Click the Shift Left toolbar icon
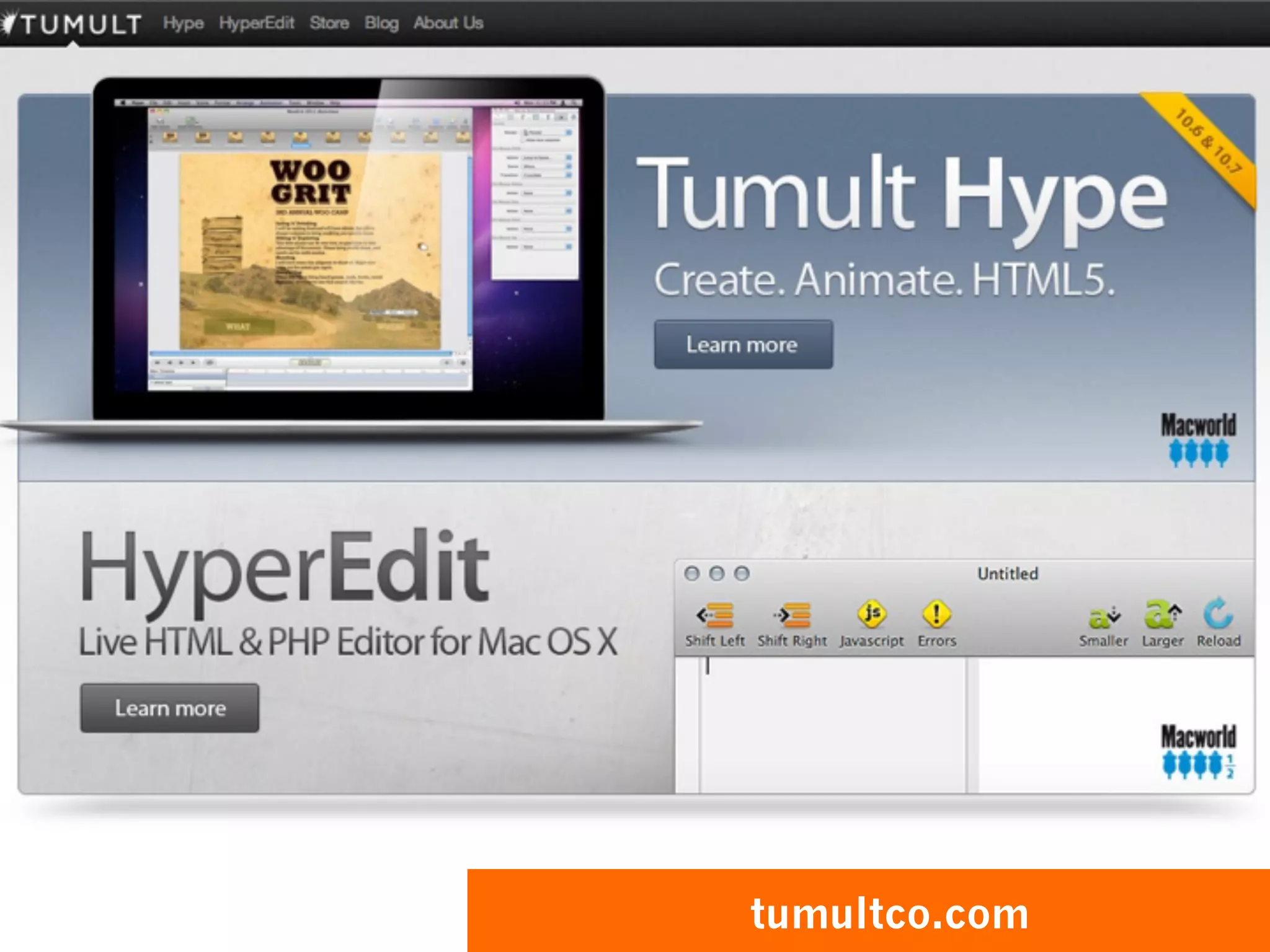The width and height of the screenshot is (1270, 952). click(715, 615)
